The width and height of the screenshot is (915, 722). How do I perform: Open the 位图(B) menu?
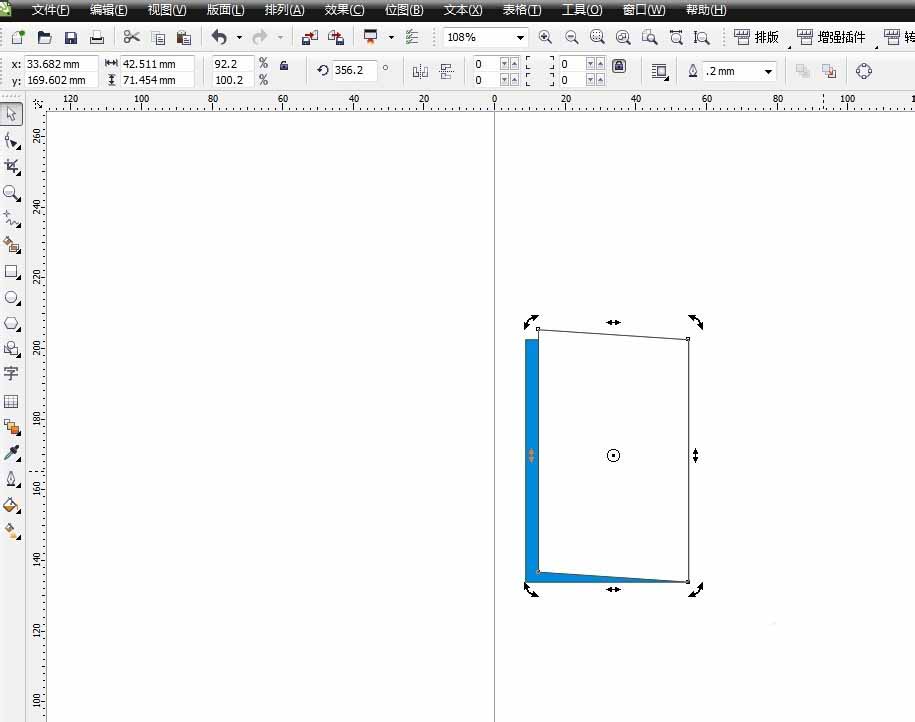[x=403, y=10]
